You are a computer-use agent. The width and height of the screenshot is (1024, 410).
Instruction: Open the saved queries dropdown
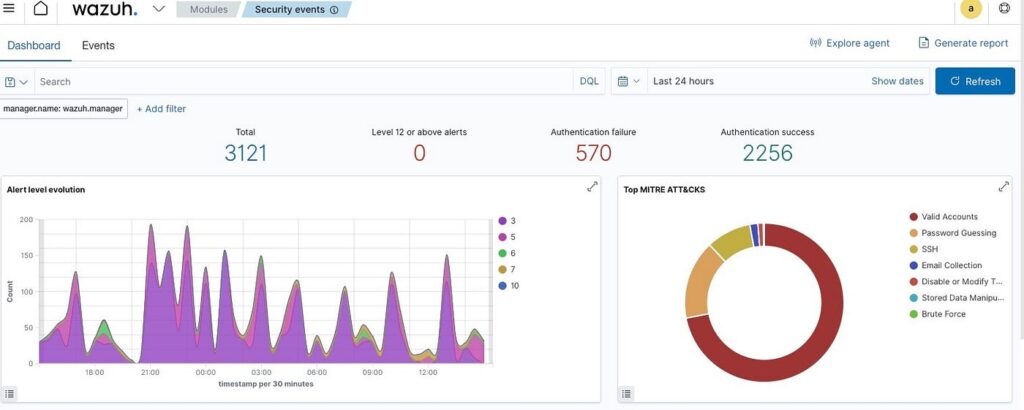[x=16, y=81]
